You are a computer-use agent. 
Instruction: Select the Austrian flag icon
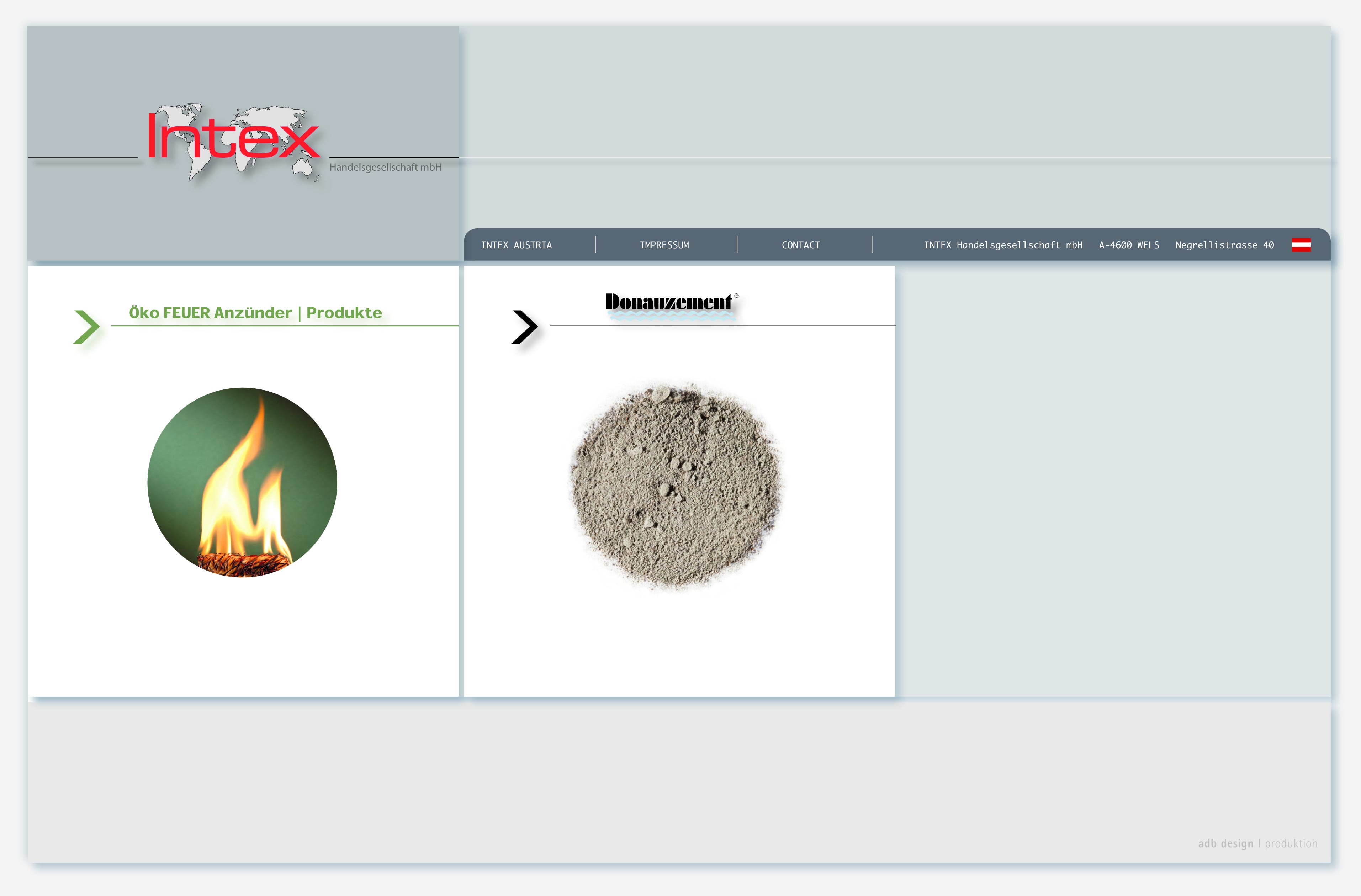pyautogui.click(x=1301, y=245)
